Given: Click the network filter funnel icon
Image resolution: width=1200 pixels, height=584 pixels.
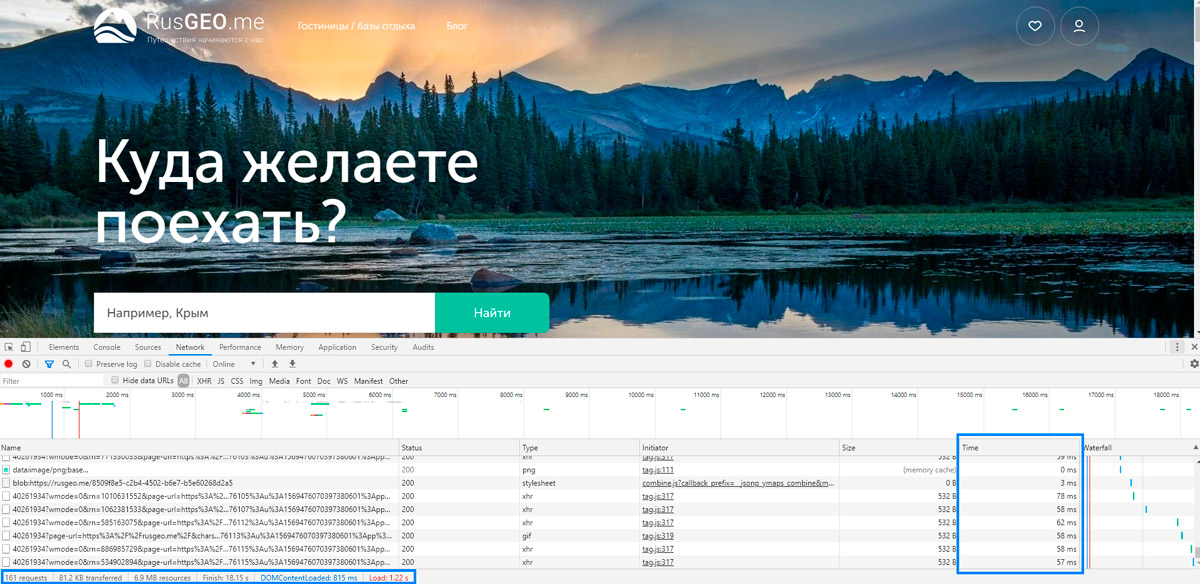Looking at the screenshot, I should pos(48,363).
